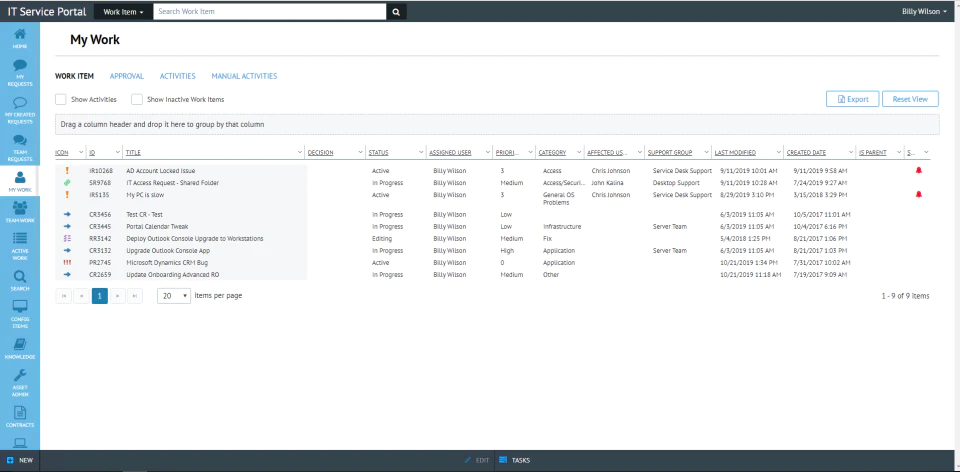Open Active Work sidebar icon

20,245
